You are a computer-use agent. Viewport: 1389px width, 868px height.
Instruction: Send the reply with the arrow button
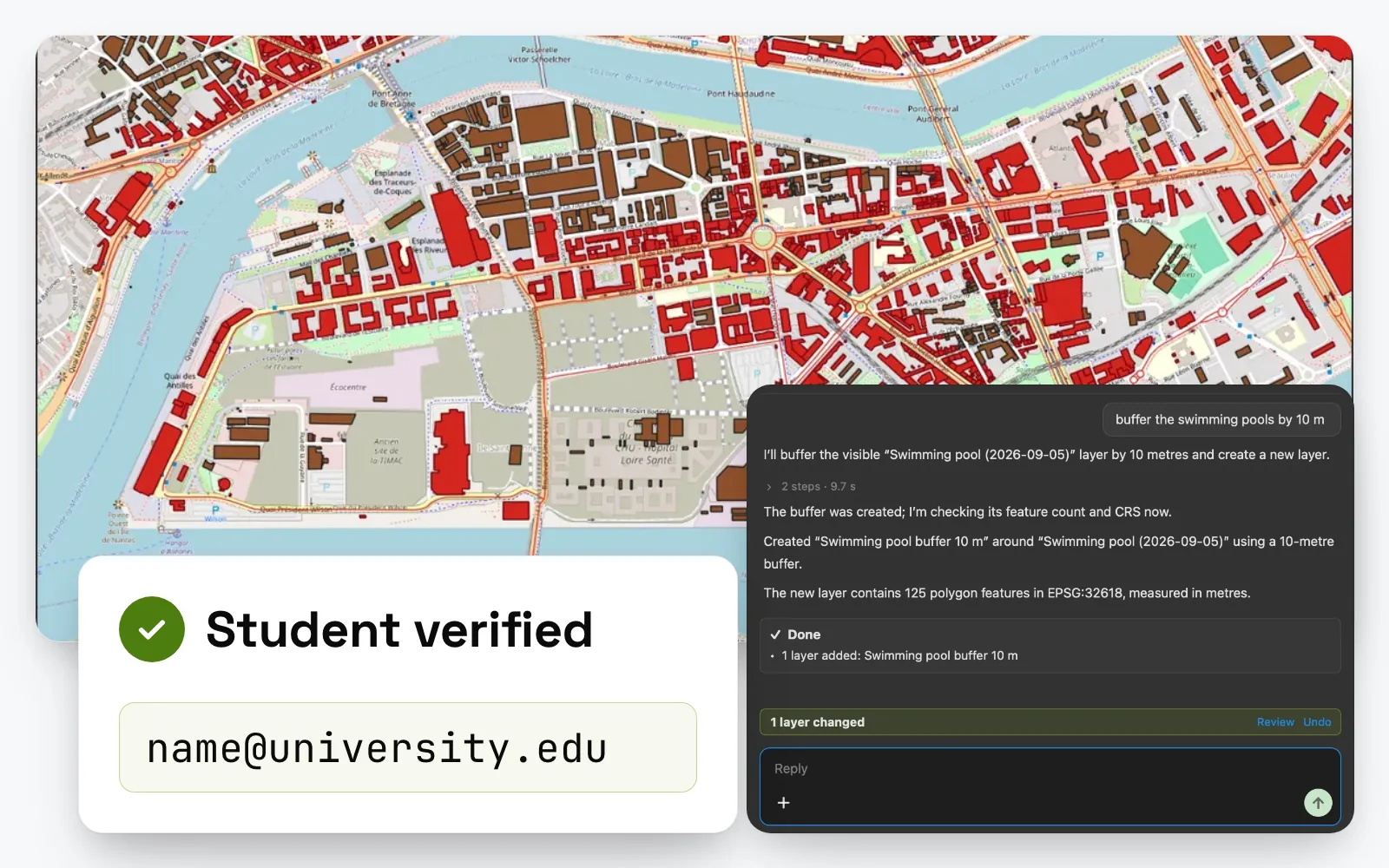1318,803
